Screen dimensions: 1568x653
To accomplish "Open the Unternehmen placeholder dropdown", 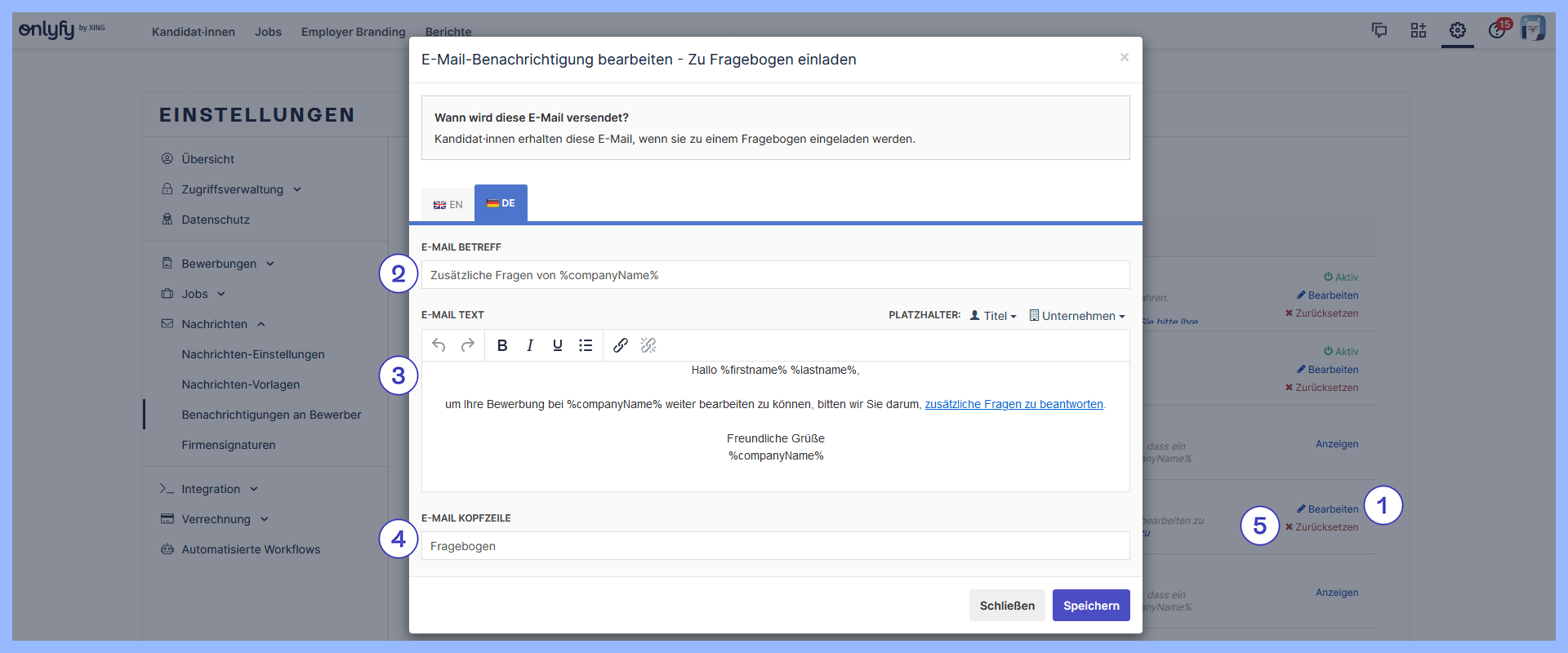I will 1077,316.
